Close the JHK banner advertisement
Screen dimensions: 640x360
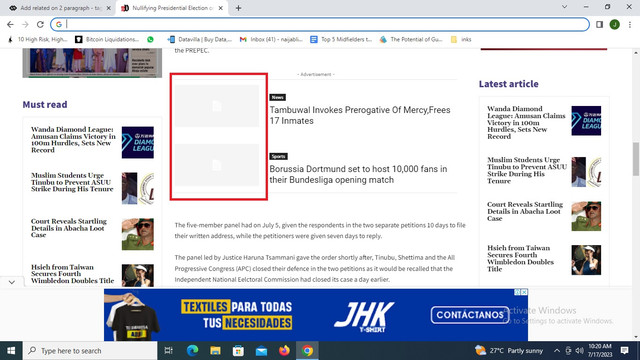pos(524,292)
